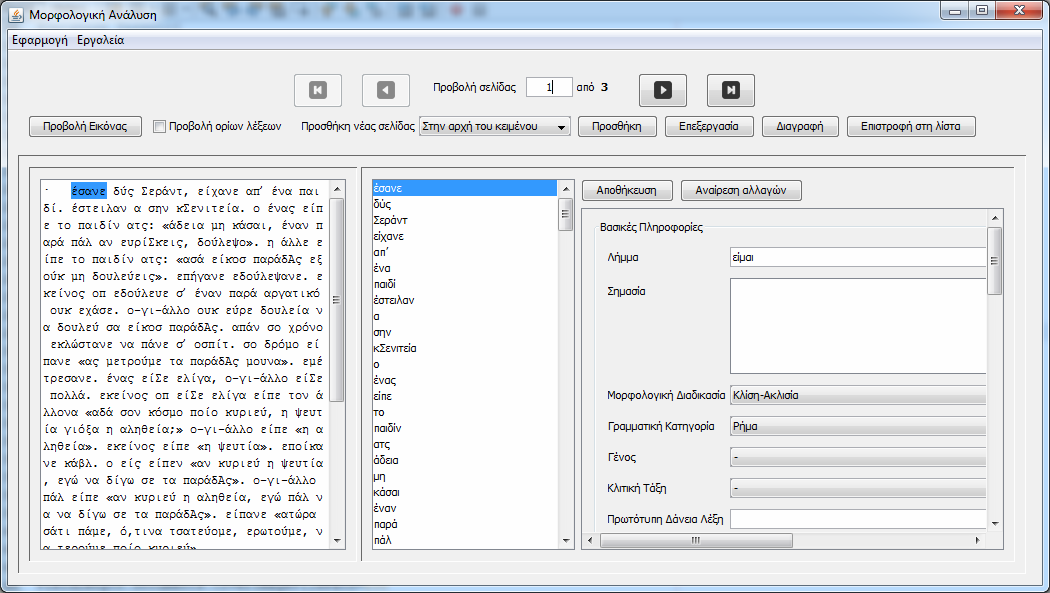
Task: Click the Java application icon in the title bar
Action: [15, 14]
